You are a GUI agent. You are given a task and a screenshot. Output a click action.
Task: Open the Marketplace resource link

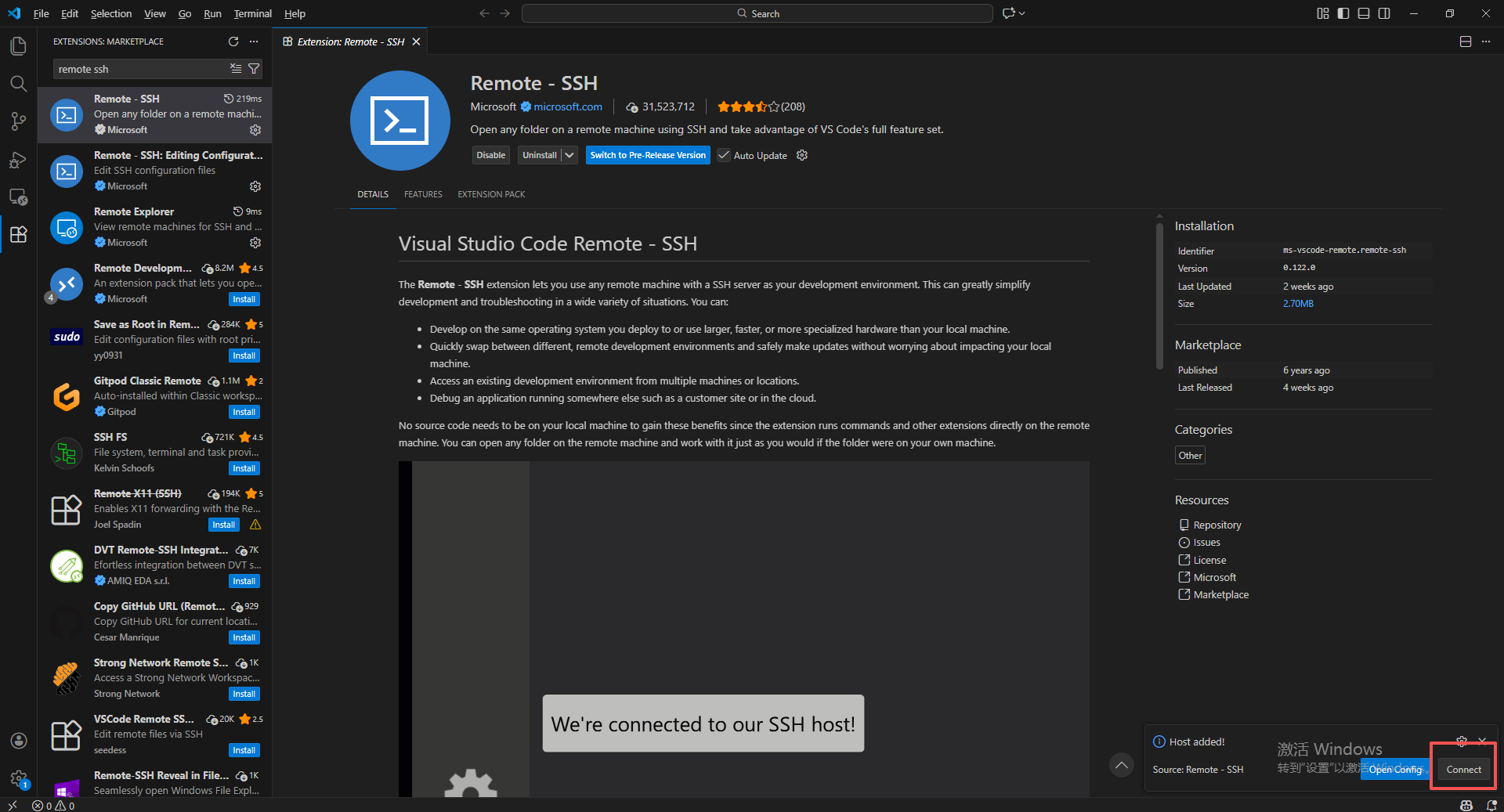pyautogui.click(x=1220, y=594)
